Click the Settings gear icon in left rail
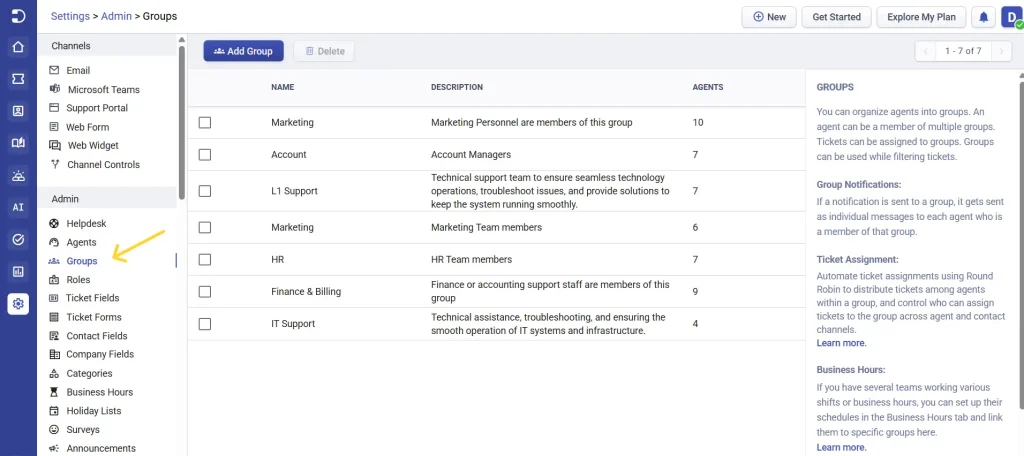The height and width of the screenshot is (456, 1024). [18, 304]
